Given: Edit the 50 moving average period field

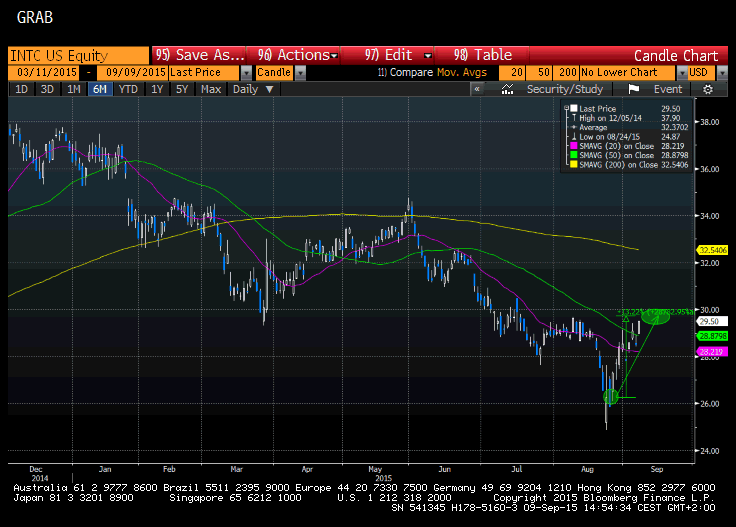Looking at the screenshot, I should 539,72.
